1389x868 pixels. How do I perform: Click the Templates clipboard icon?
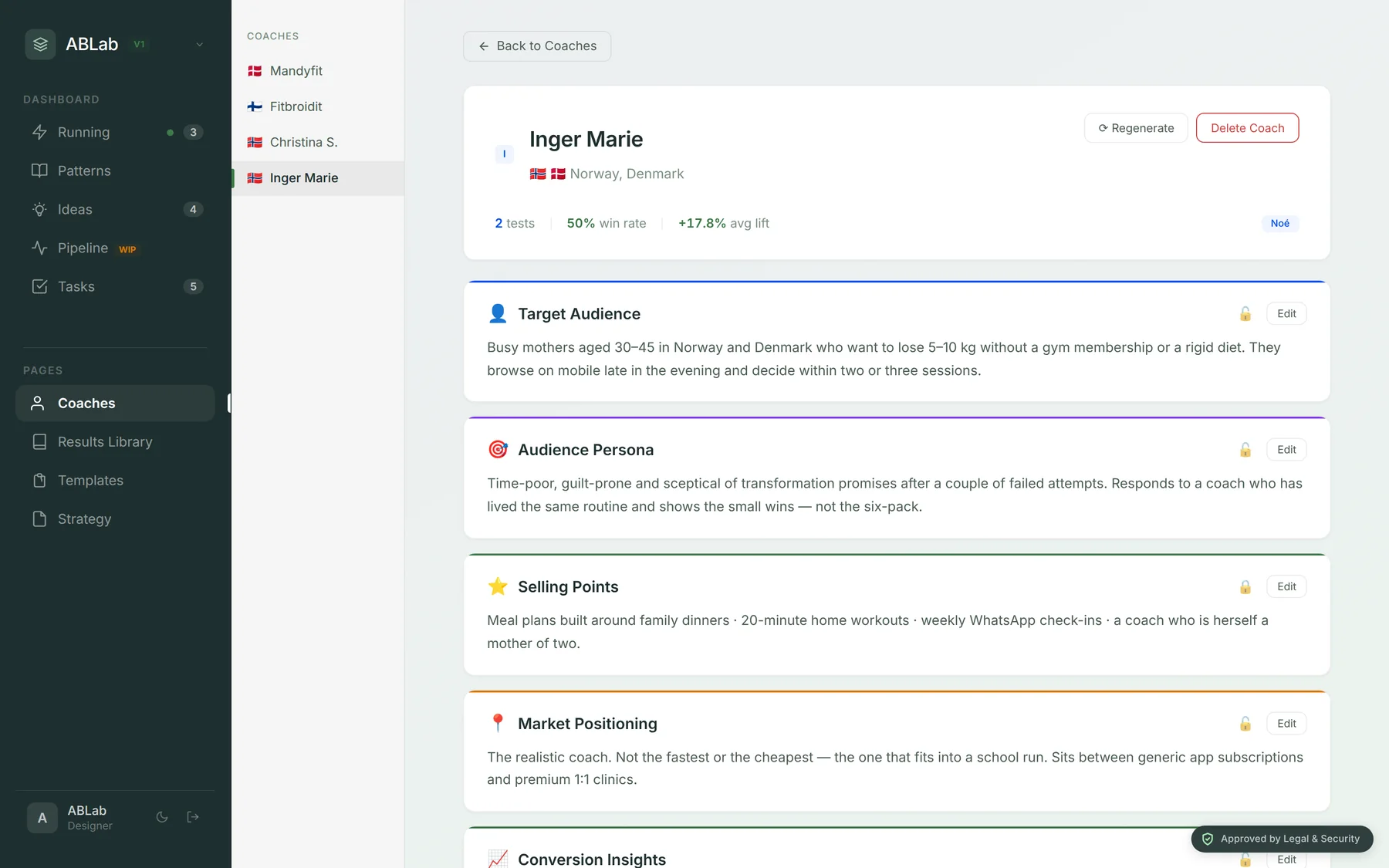39,480
